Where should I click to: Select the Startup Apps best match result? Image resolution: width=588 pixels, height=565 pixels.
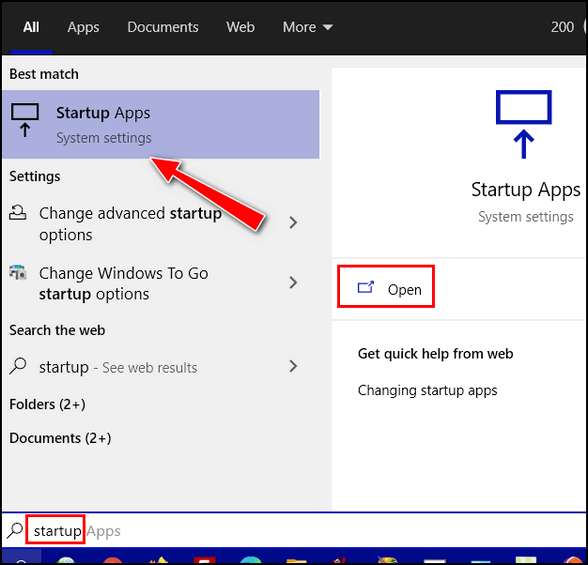tap(161, 124)
